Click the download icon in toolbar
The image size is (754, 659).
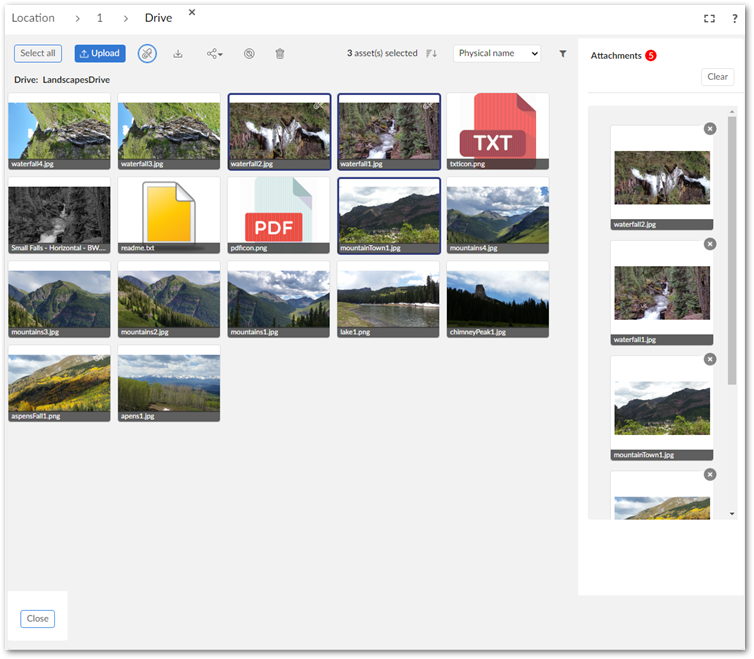tap(178, 54)
